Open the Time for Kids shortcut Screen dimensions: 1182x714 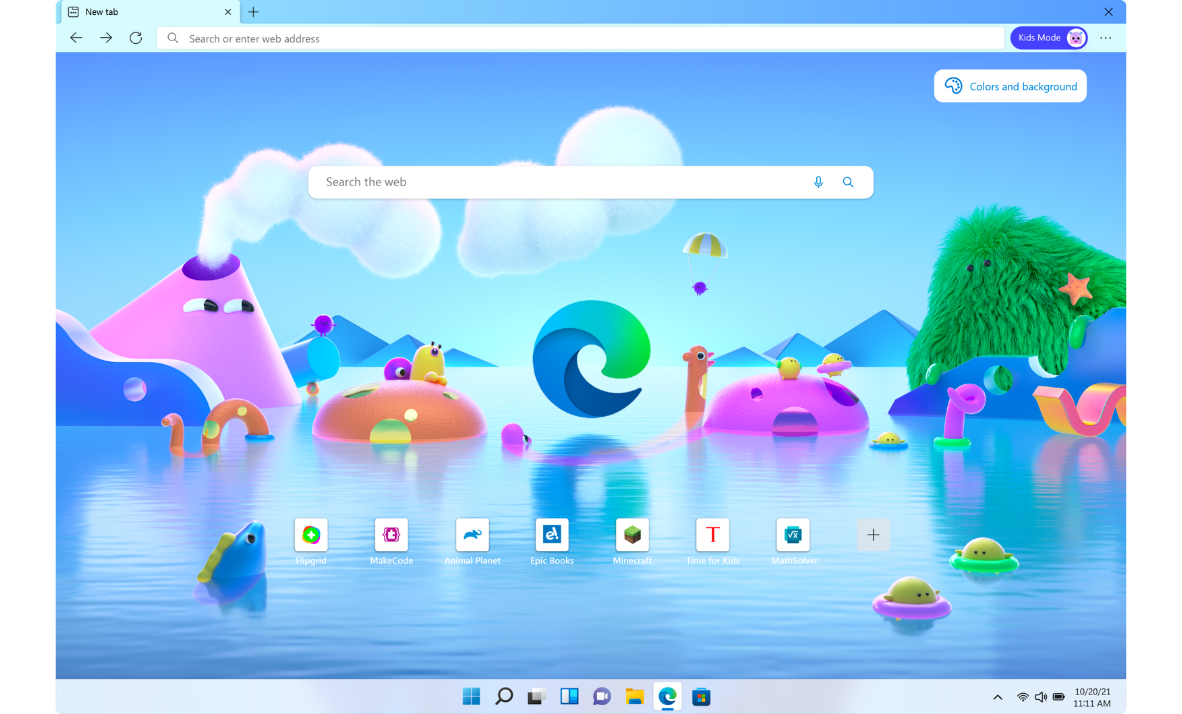point(712,541)
